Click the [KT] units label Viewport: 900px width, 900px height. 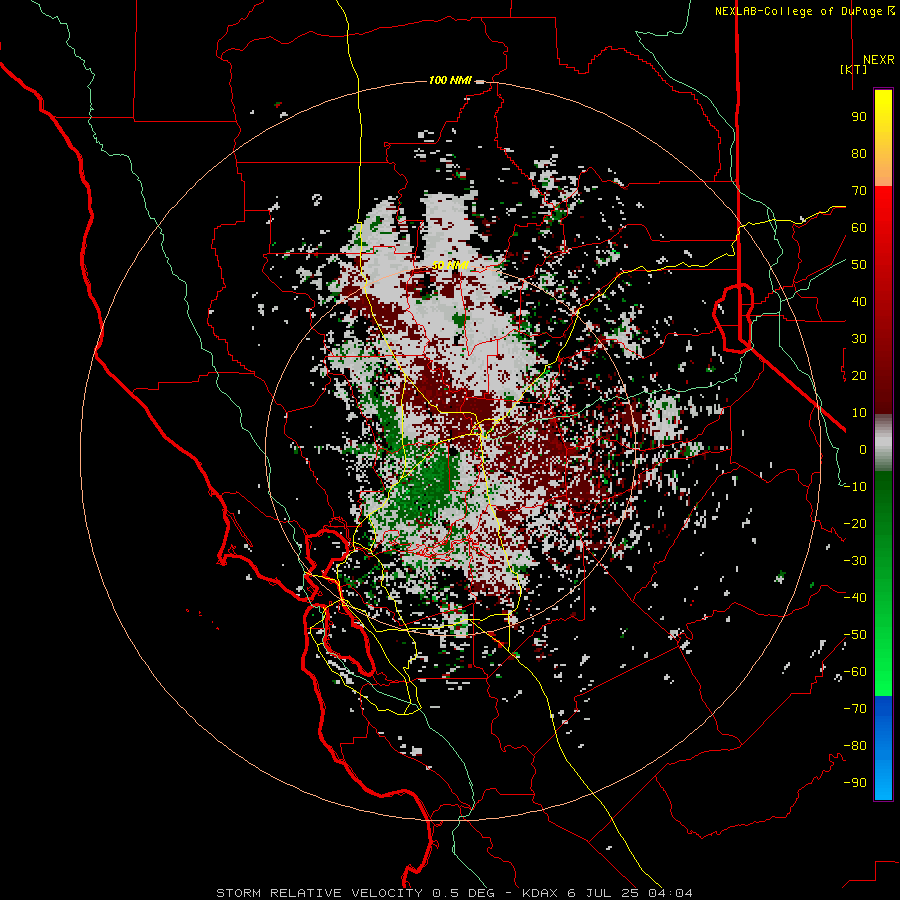click(x=854, y=69)
